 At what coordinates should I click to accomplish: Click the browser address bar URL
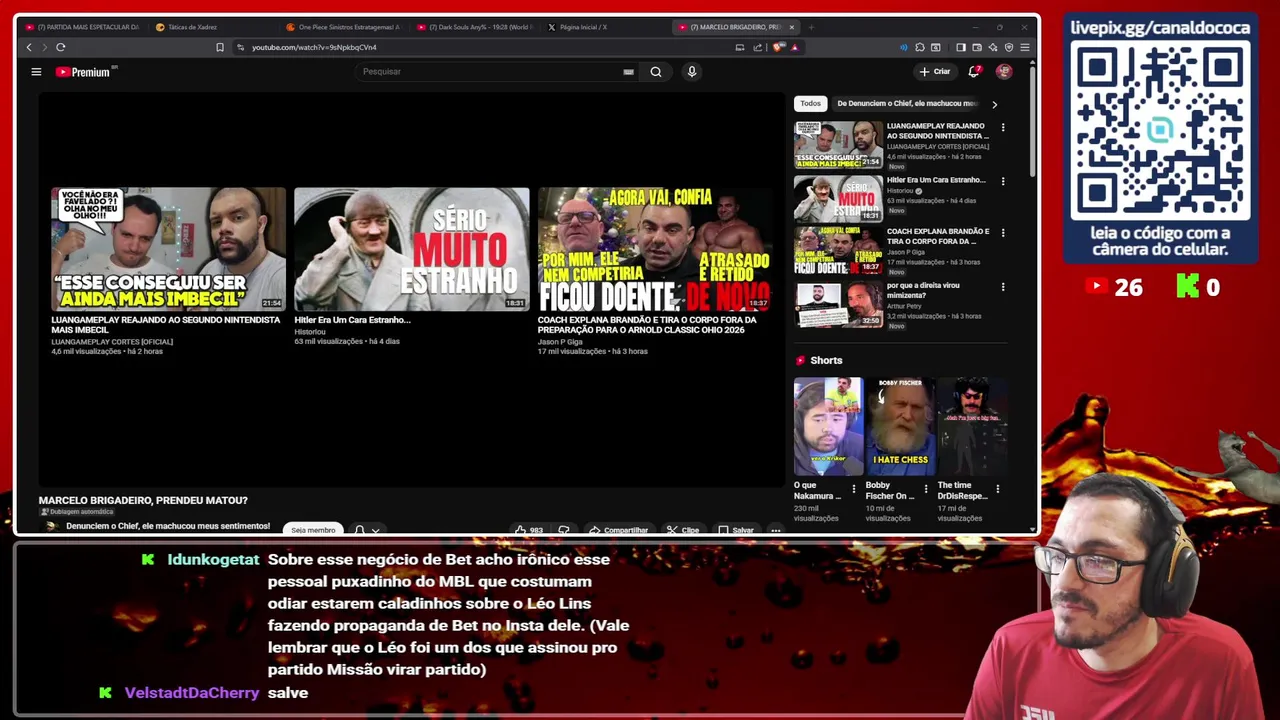[x=314, y=47]
